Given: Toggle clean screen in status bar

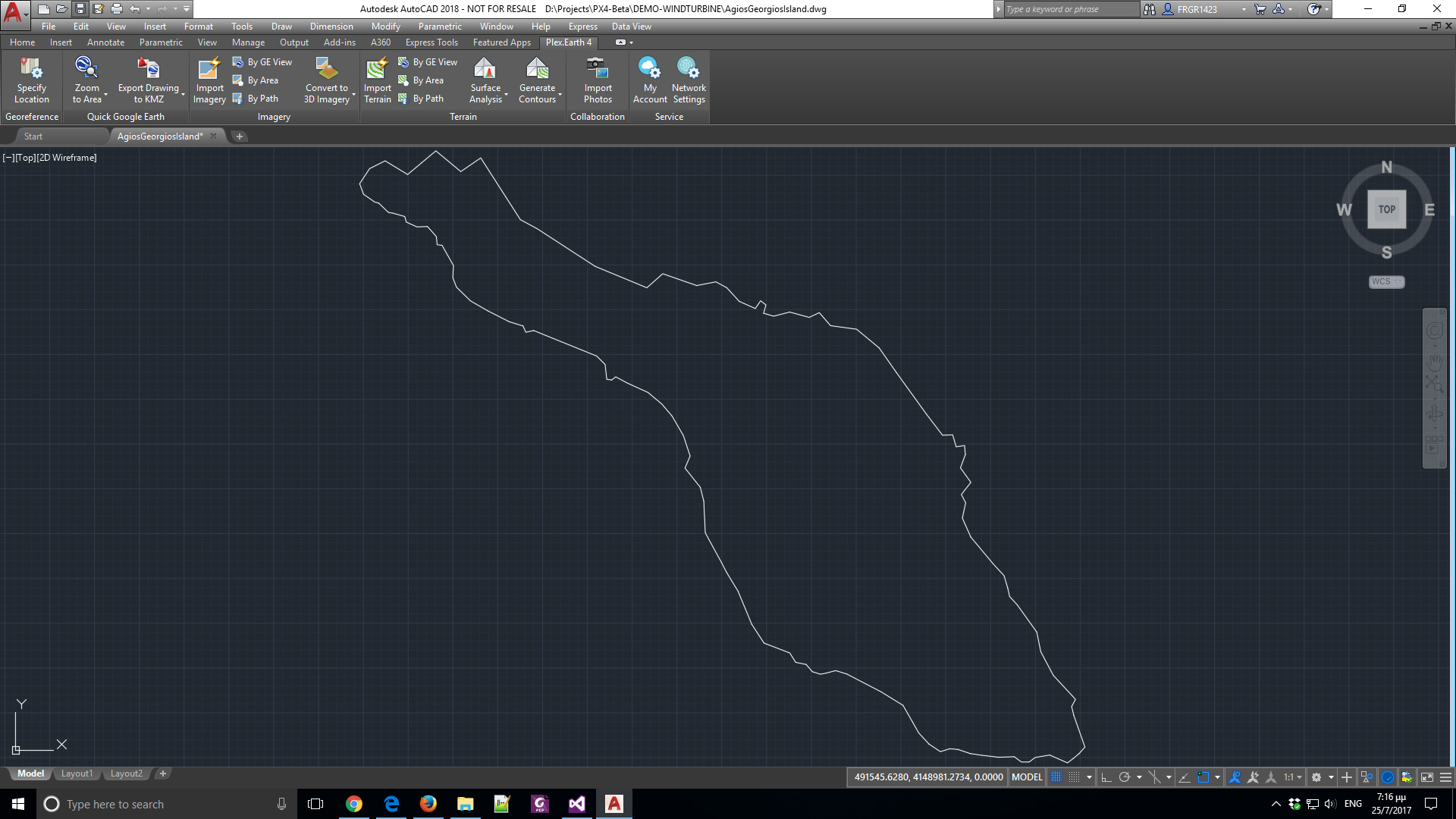Looking at the screenshot, I should coord(1427,777).
